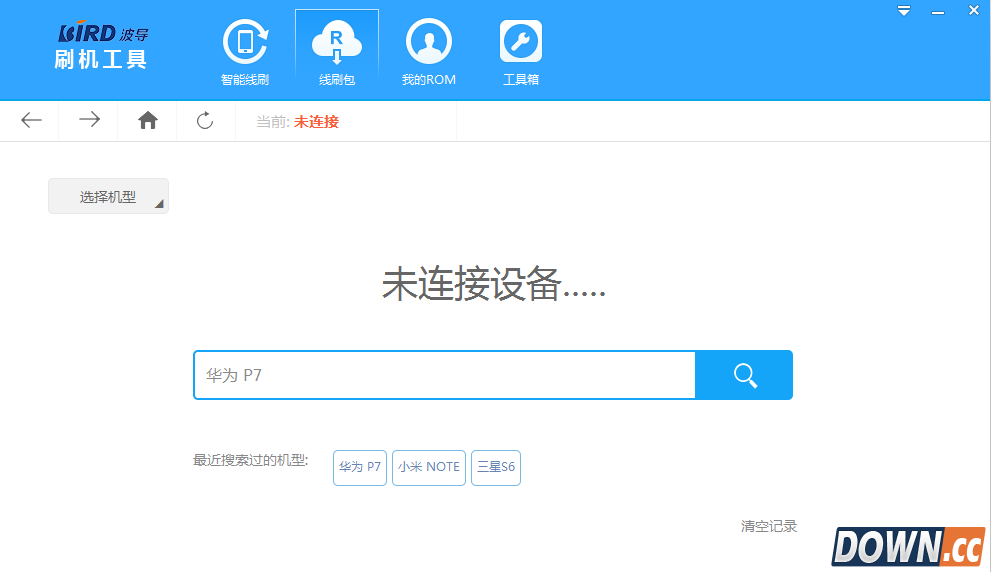Click the back arrow navigation icon
The height and width of the screenshot is (572, 991).
(31, 121)
